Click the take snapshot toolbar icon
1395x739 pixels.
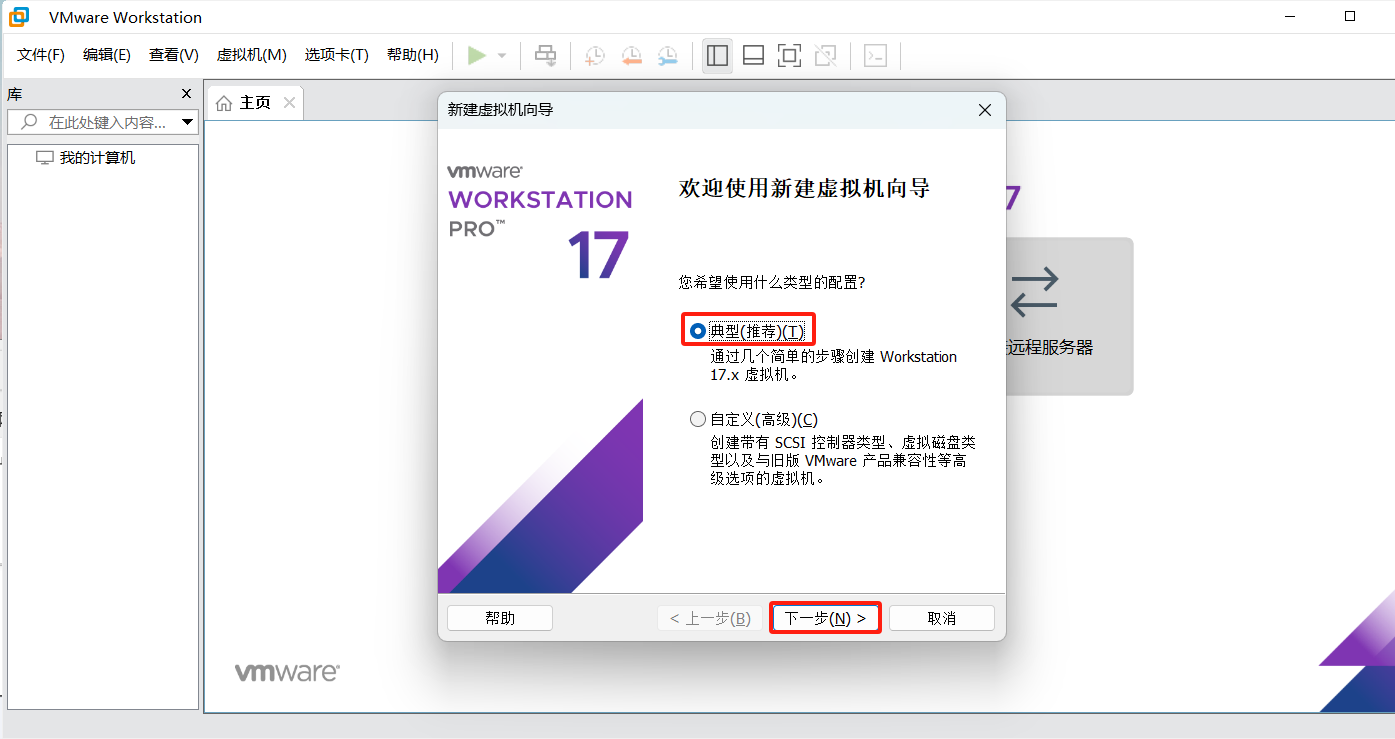(595, 56)
